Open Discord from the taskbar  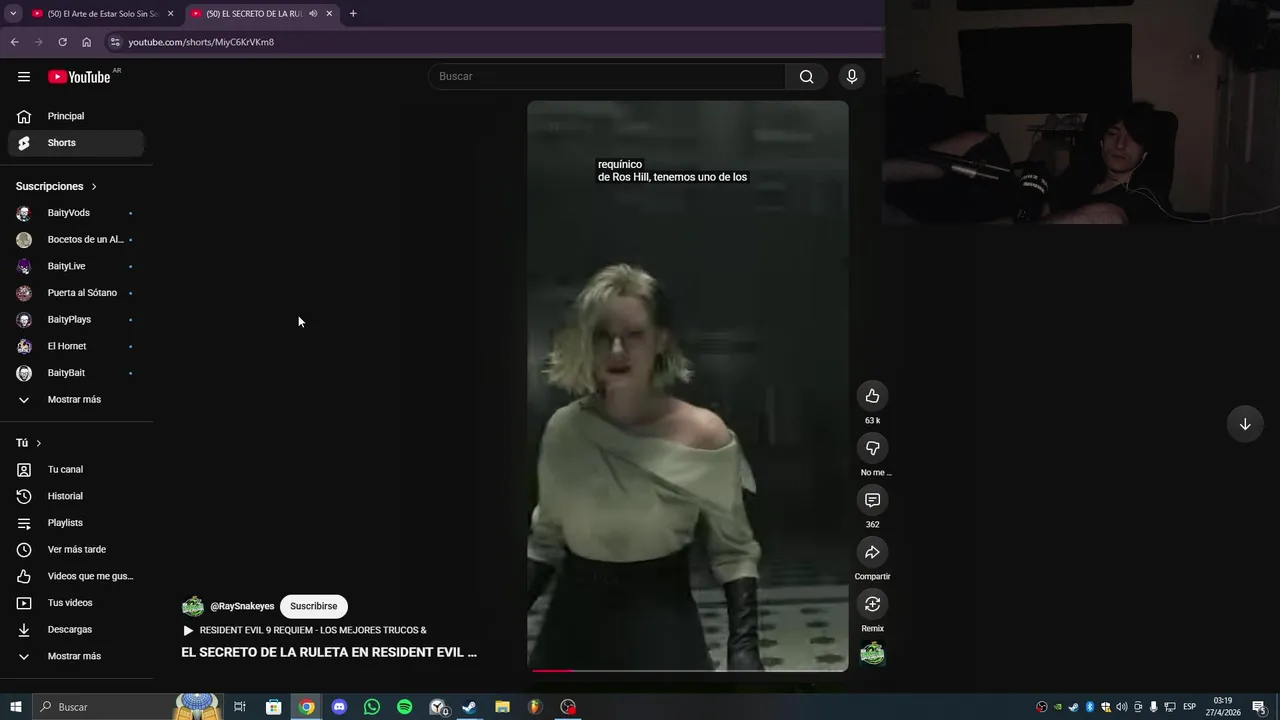339,707
